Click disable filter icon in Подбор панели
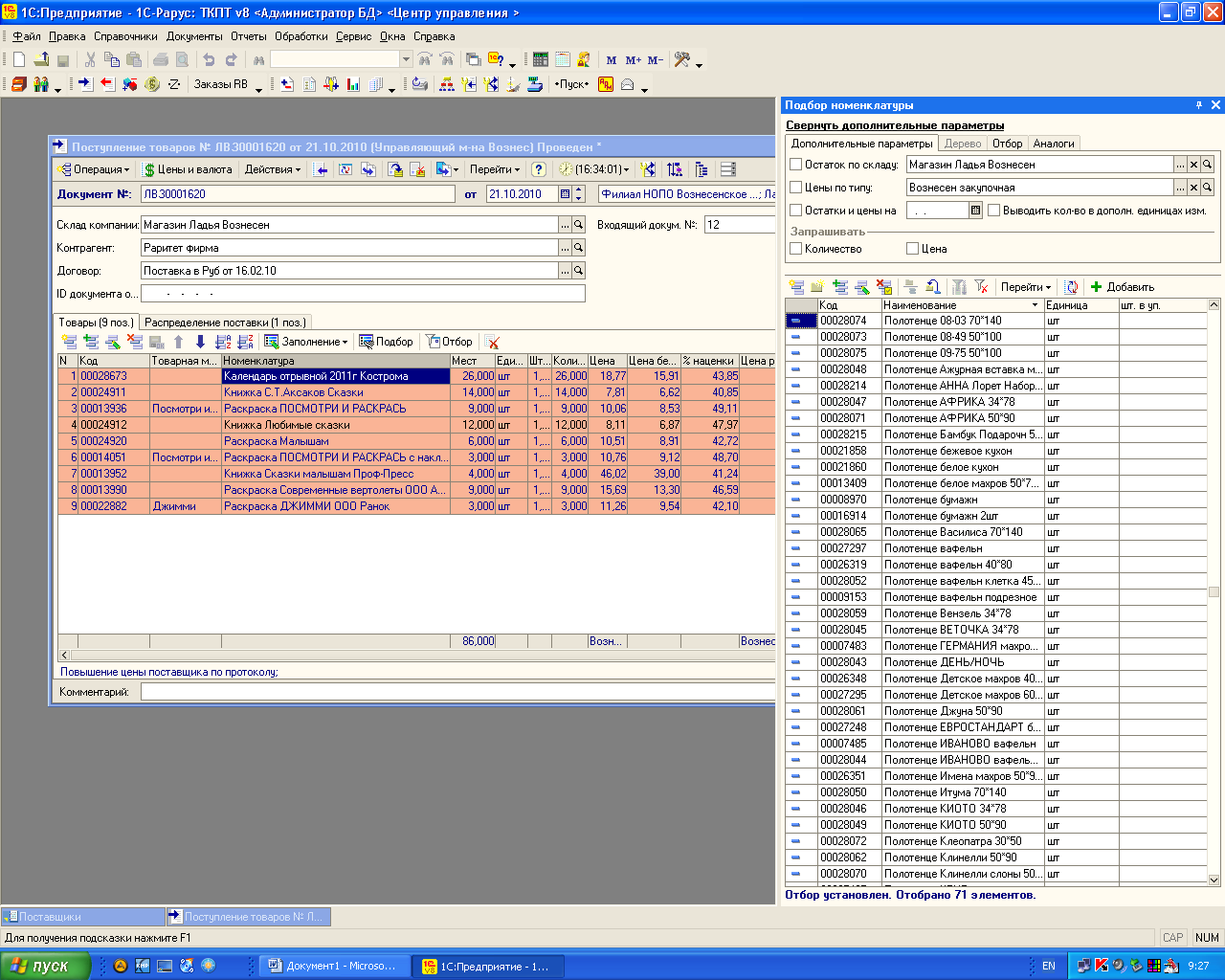 [x=981, y=287]
